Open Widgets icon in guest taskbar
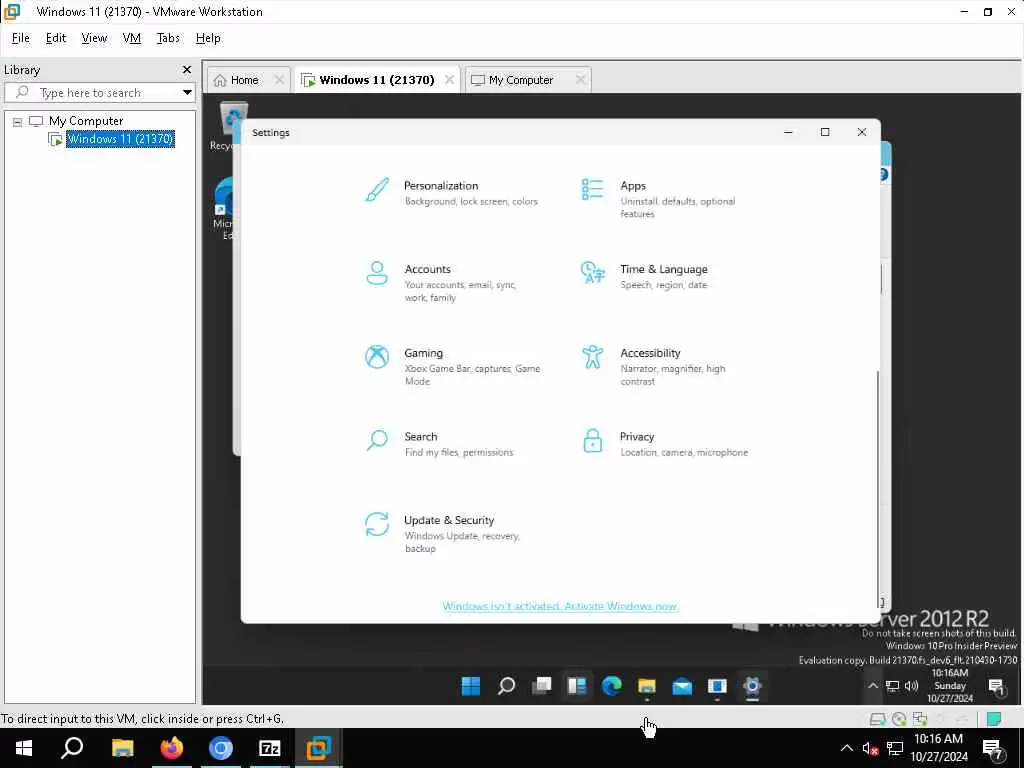 [577, 686]
